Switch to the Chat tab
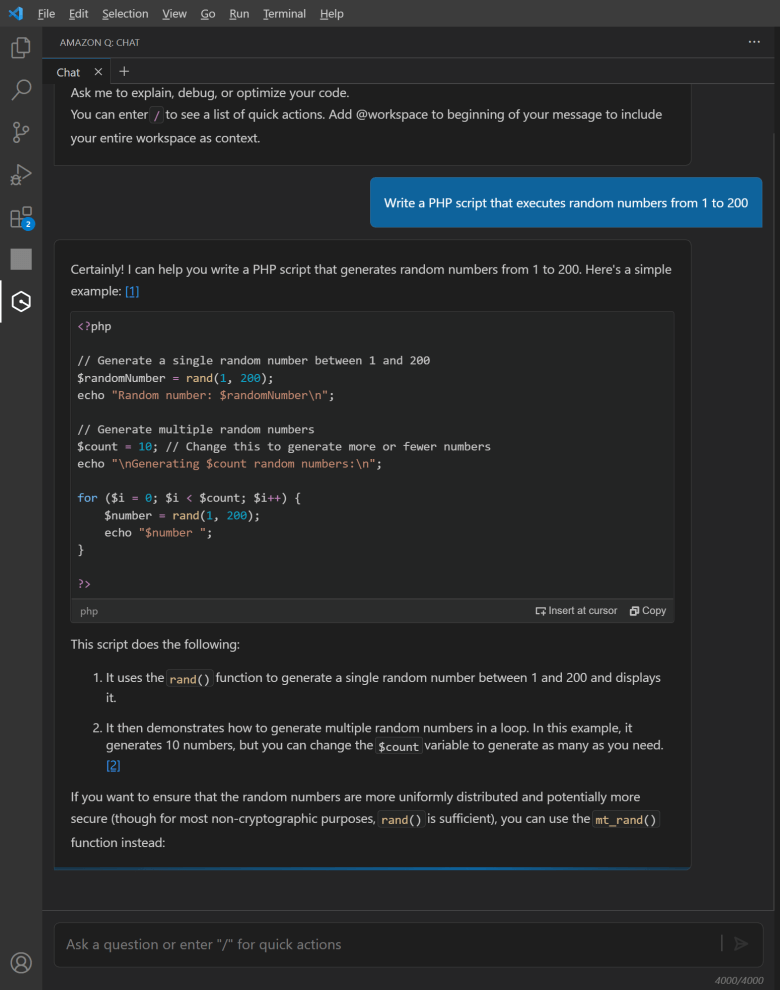 (68, 72)
